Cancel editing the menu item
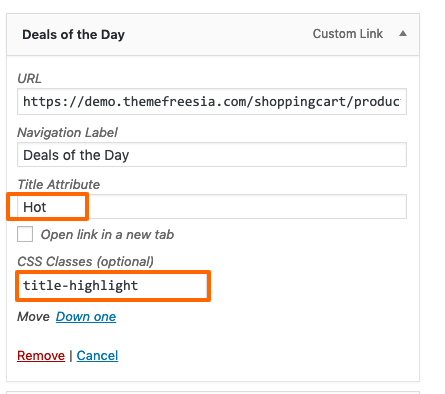 [x=97, y=356]
